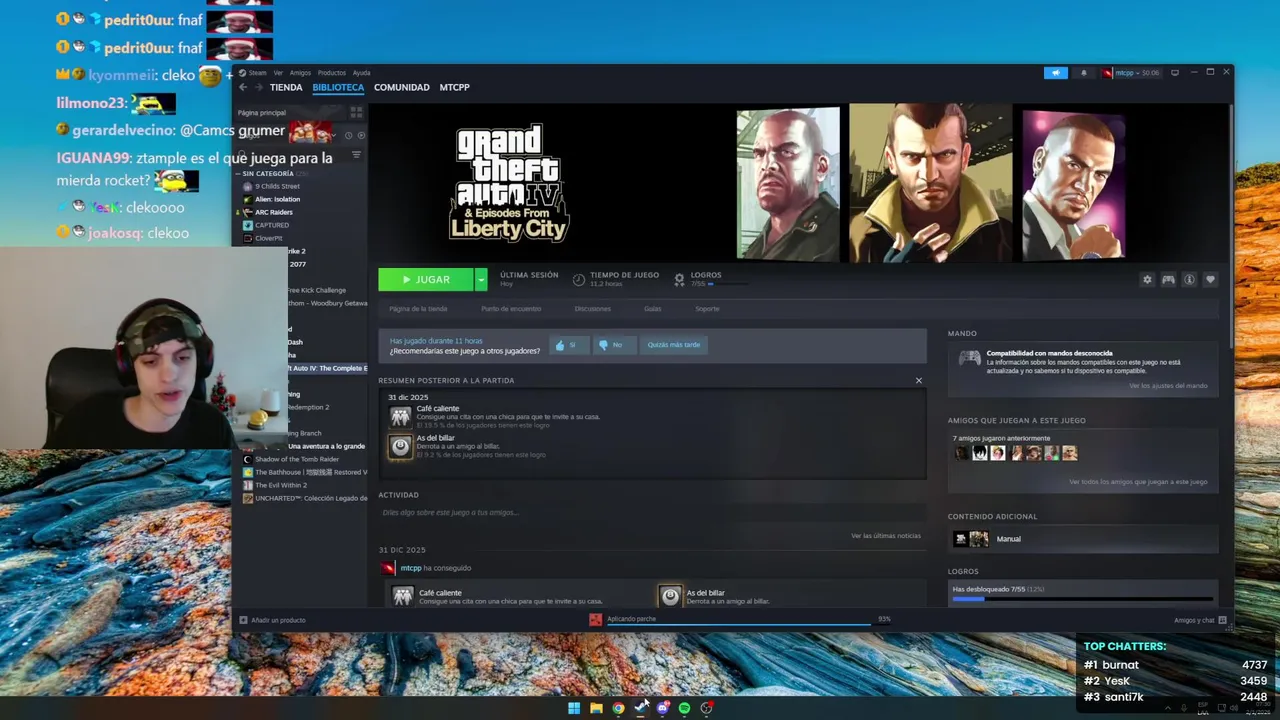Choose Quizás más tarde for the recommendation
Screen dimensions: 1280x720
pyautogui.click(x=674, y=345)
